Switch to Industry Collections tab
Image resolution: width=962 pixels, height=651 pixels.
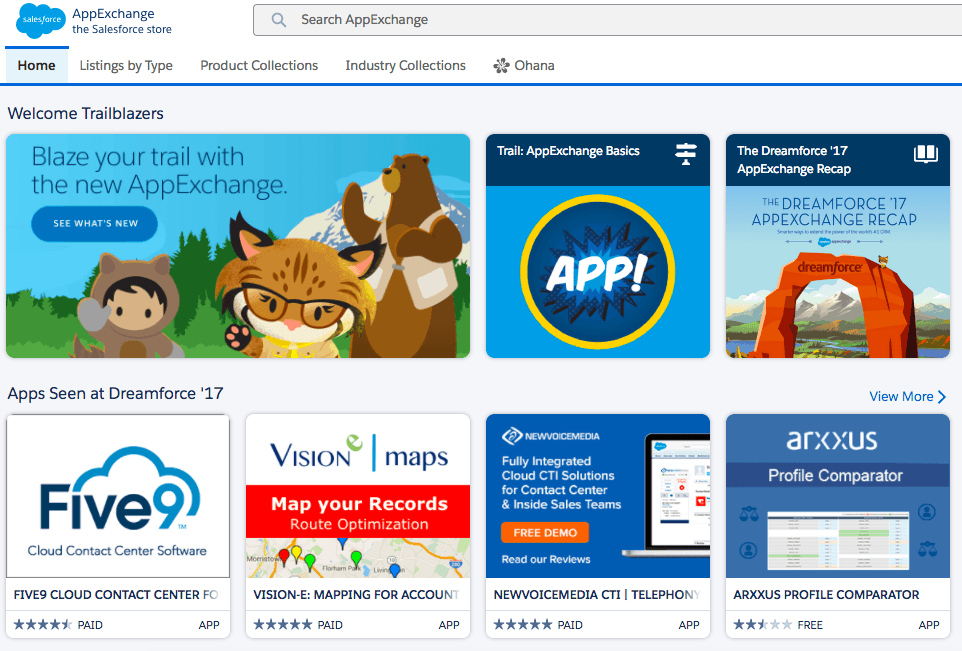click(x=406, y=66)
